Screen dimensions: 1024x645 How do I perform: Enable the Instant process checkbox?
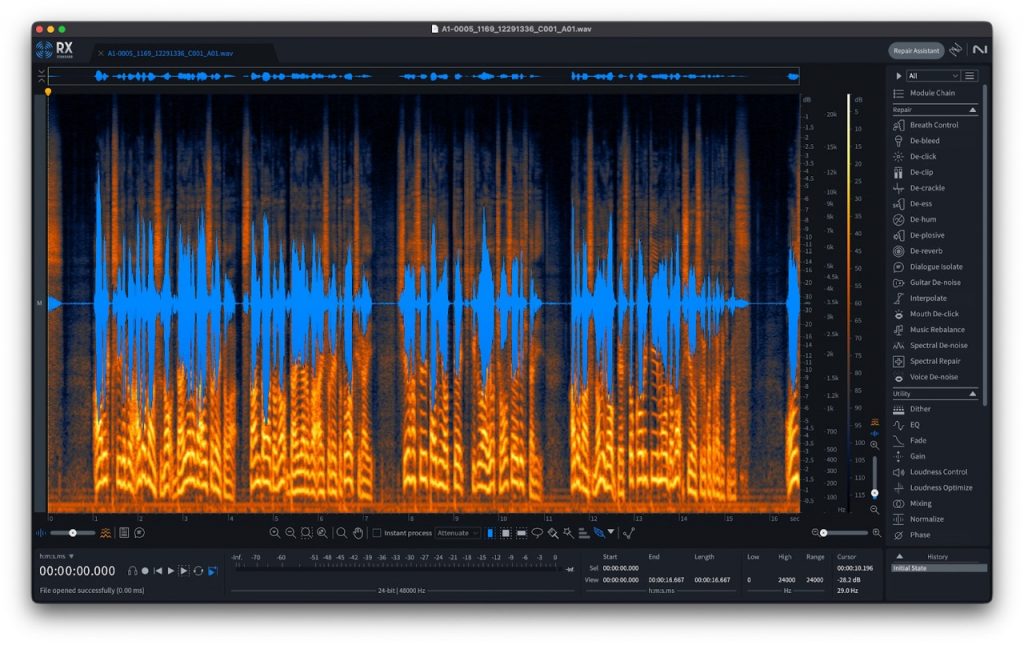coord(377,533)
